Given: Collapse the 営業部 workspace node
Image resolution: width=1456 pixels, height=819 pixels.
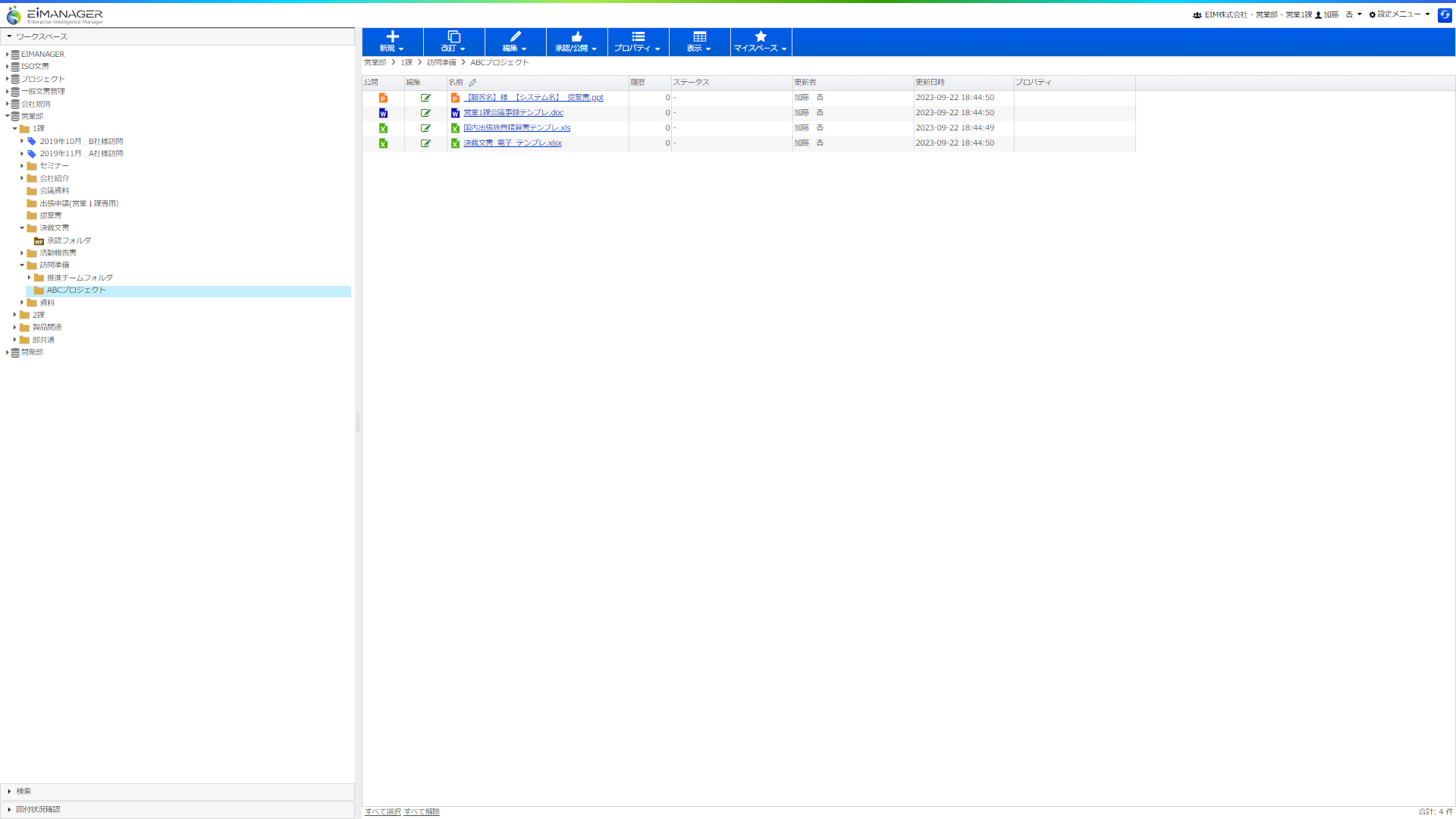Looking at the screenshot, I should pyautogui.click(x=7, y=116).
